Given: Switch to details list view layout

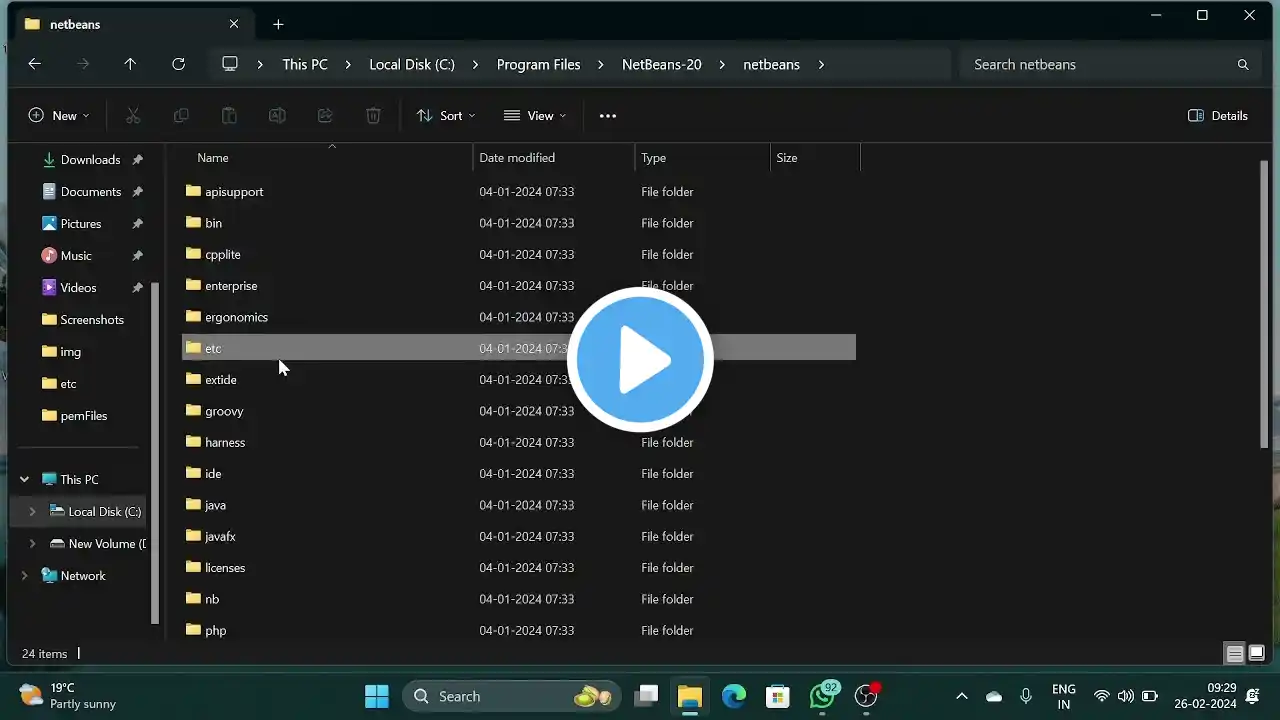Looking at the screenshot, I should [1235, 654].
